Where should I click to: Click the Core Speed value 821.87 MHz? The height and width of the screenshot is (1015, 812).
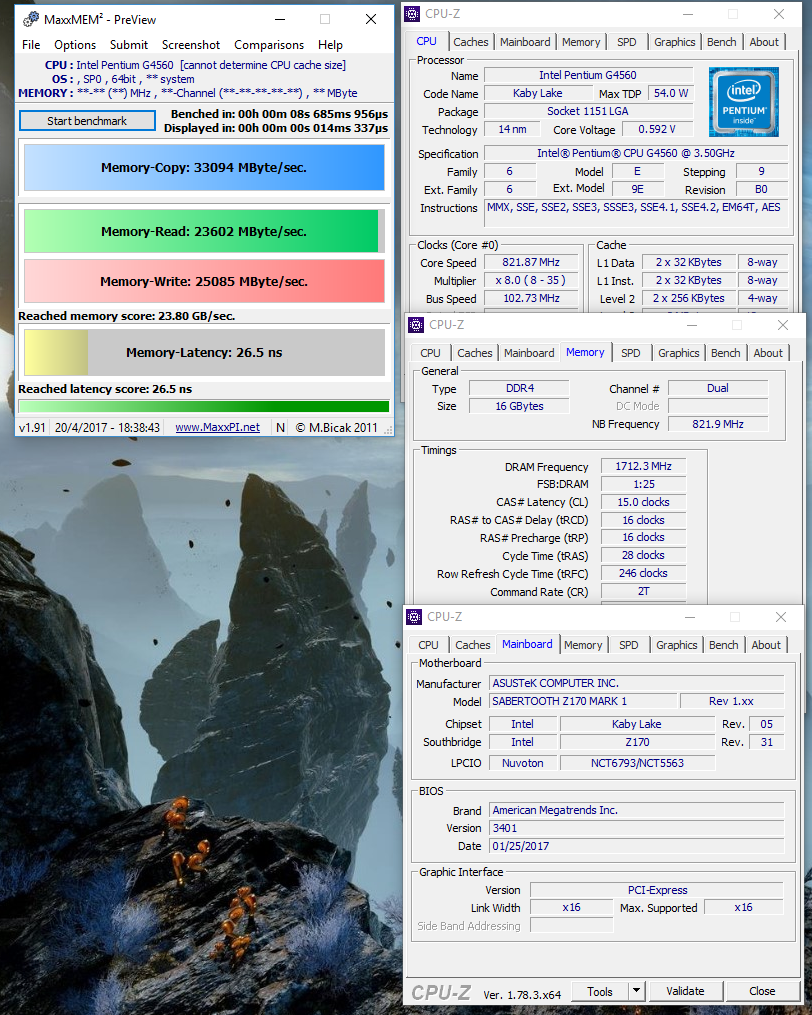531,262
